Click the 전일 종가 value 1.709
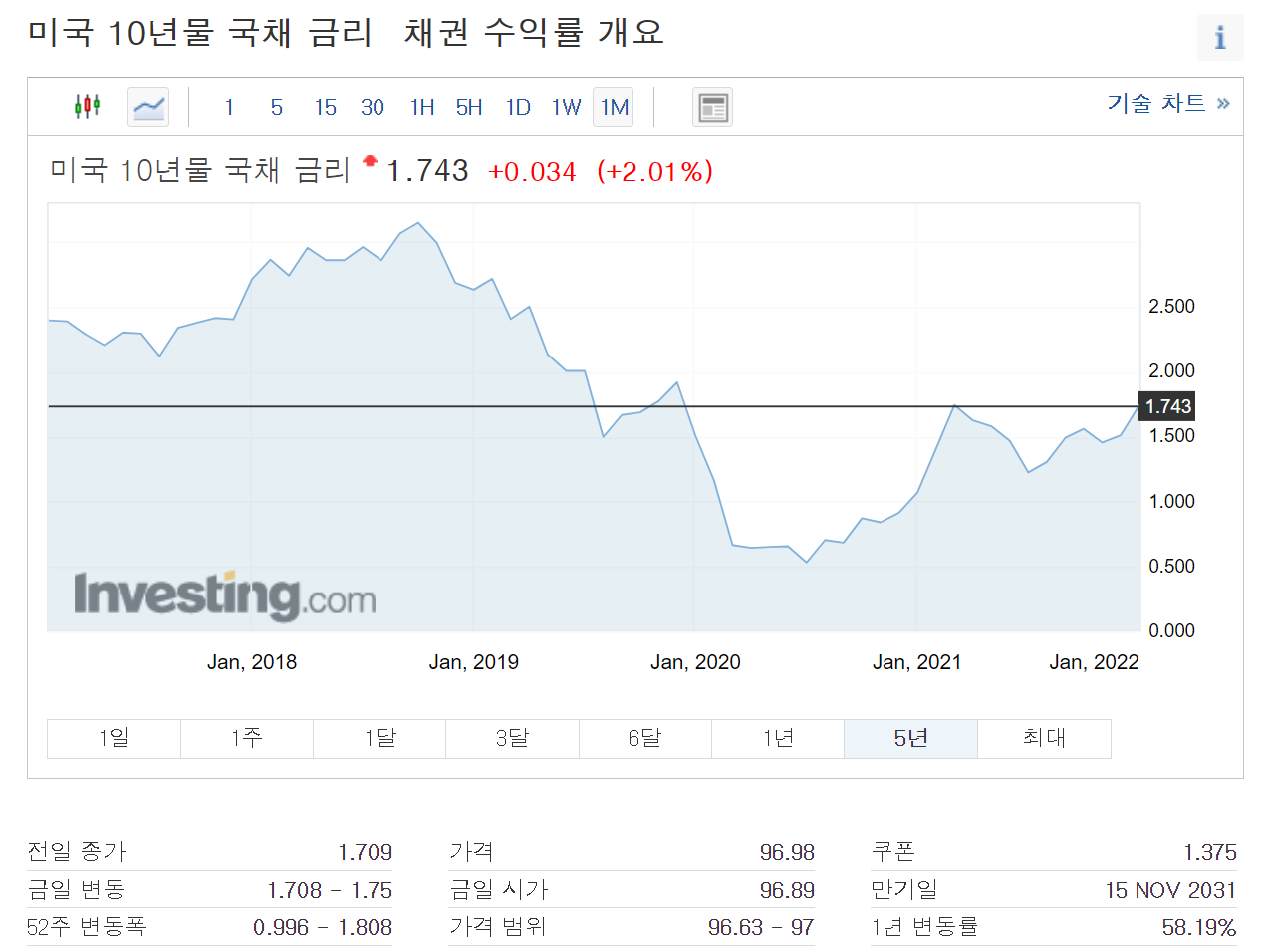Viewport: 1264px width, 952px height. click(x=366, y=852)
